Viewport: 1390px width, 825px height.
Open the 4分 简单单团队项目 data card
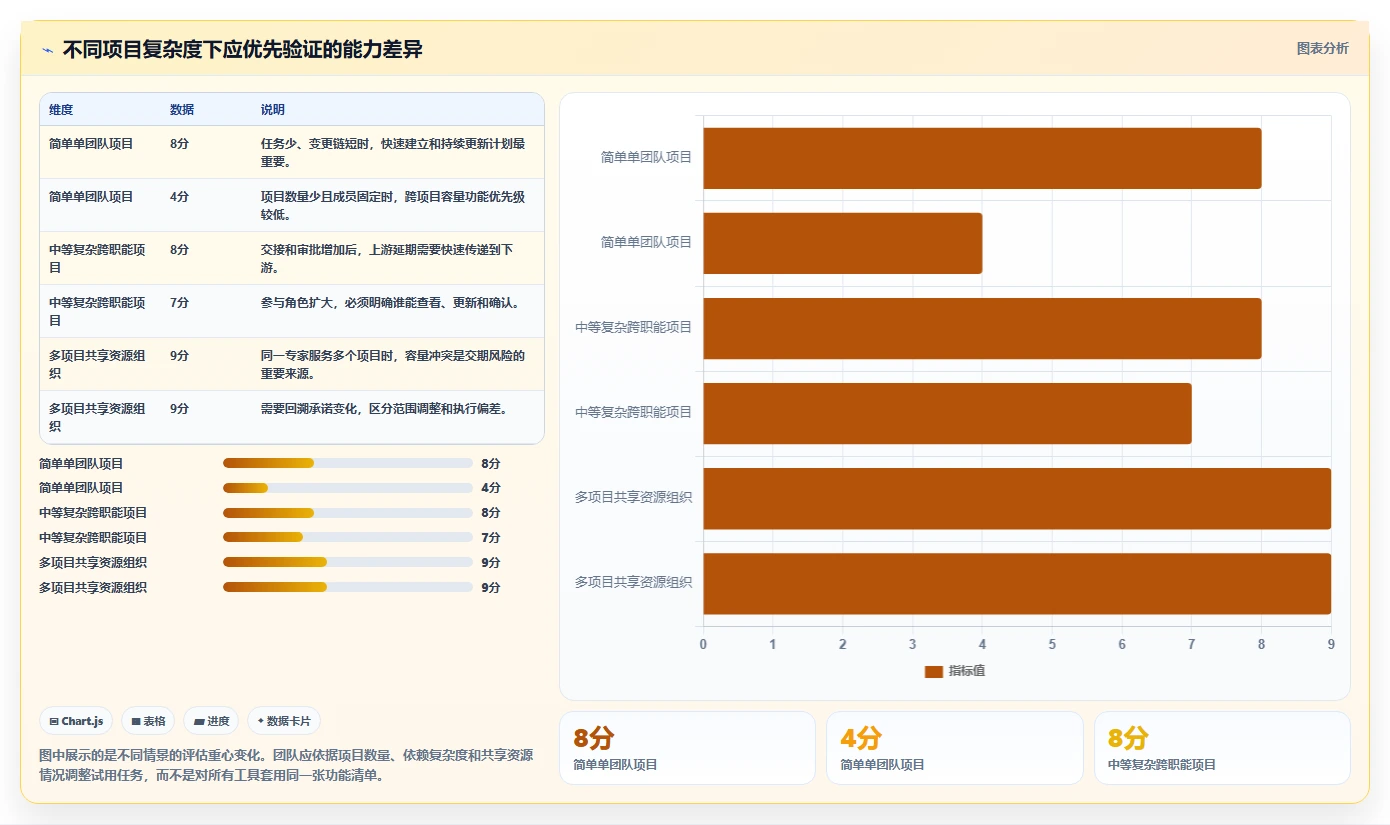pos(955,748)
